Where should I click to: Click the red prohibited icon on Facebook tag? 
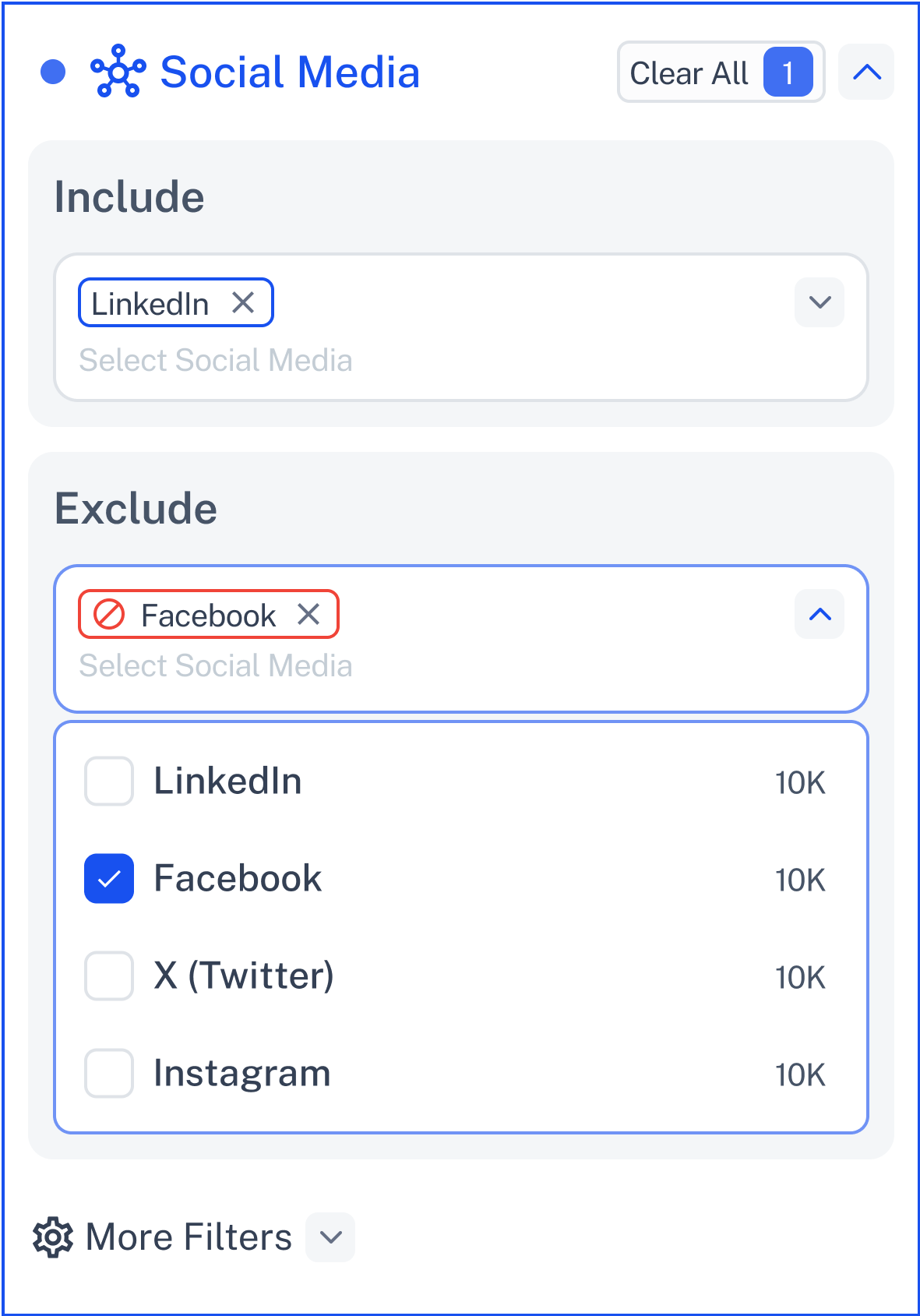(x=109, y=614)
